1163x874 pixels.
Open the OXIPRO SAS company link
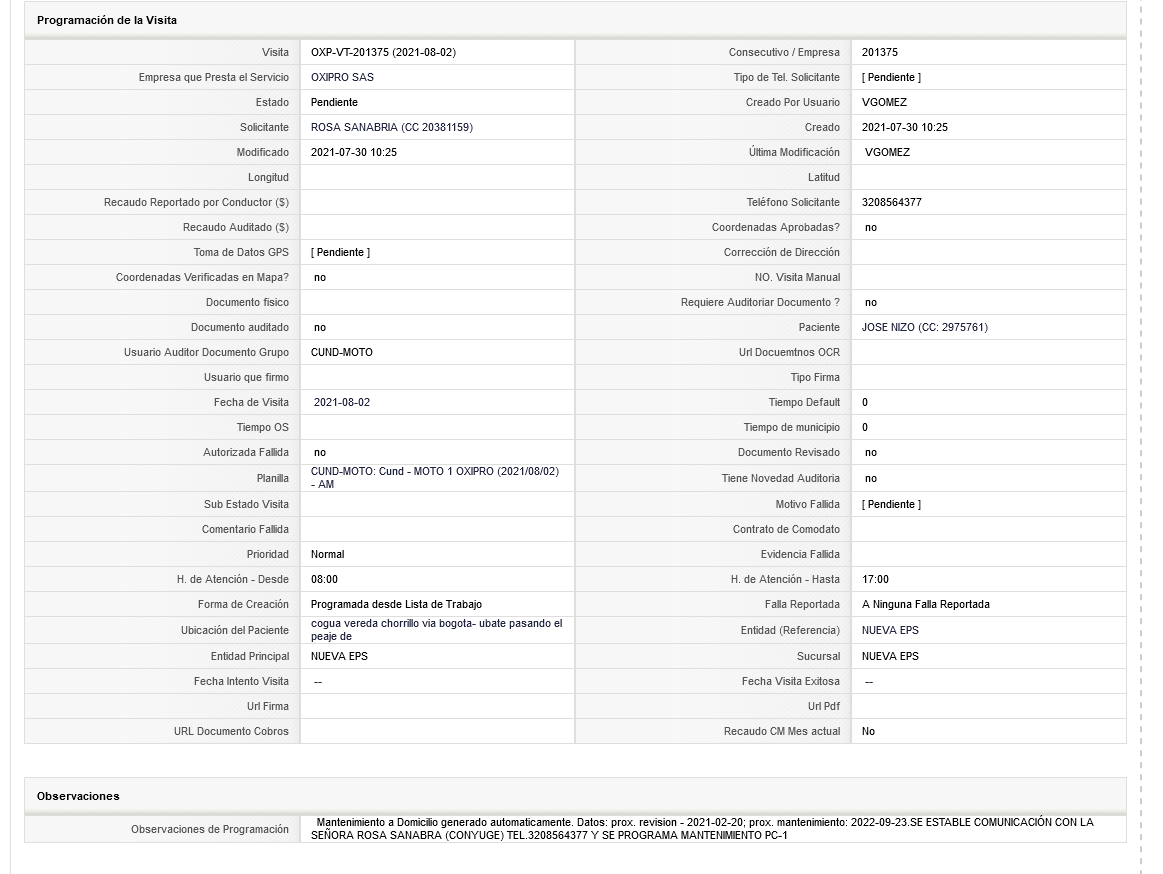click(342, 77)
